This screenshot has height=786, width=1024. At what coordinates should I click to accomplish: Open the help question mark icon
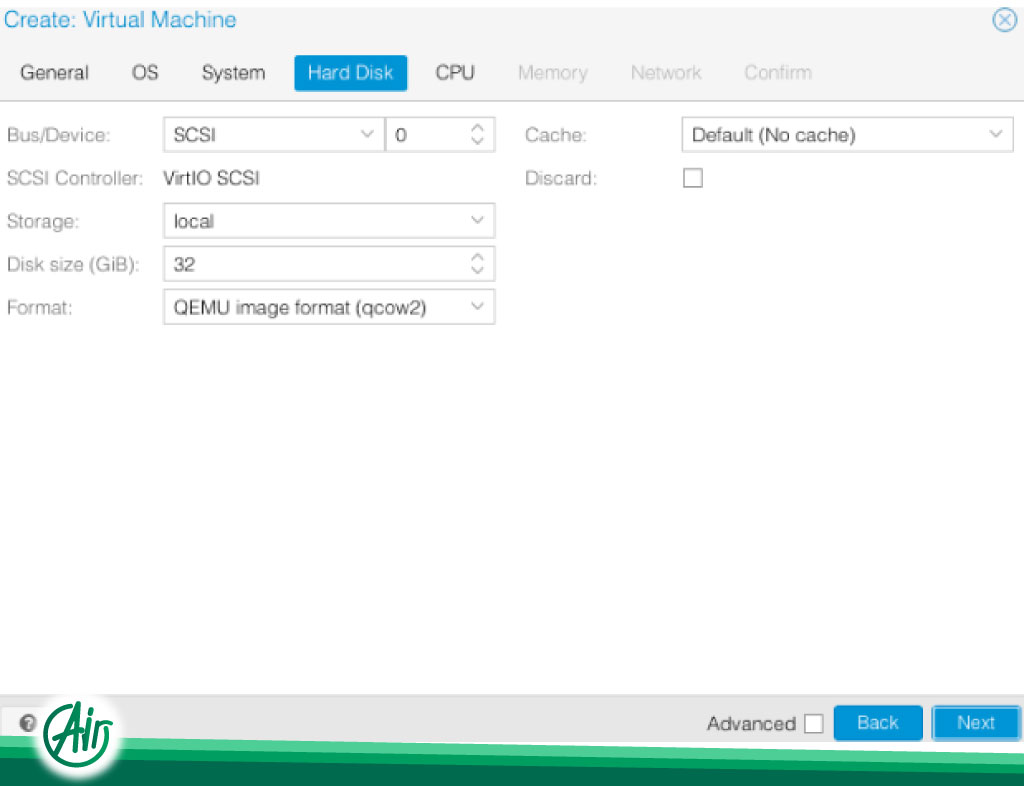(27, 723)
